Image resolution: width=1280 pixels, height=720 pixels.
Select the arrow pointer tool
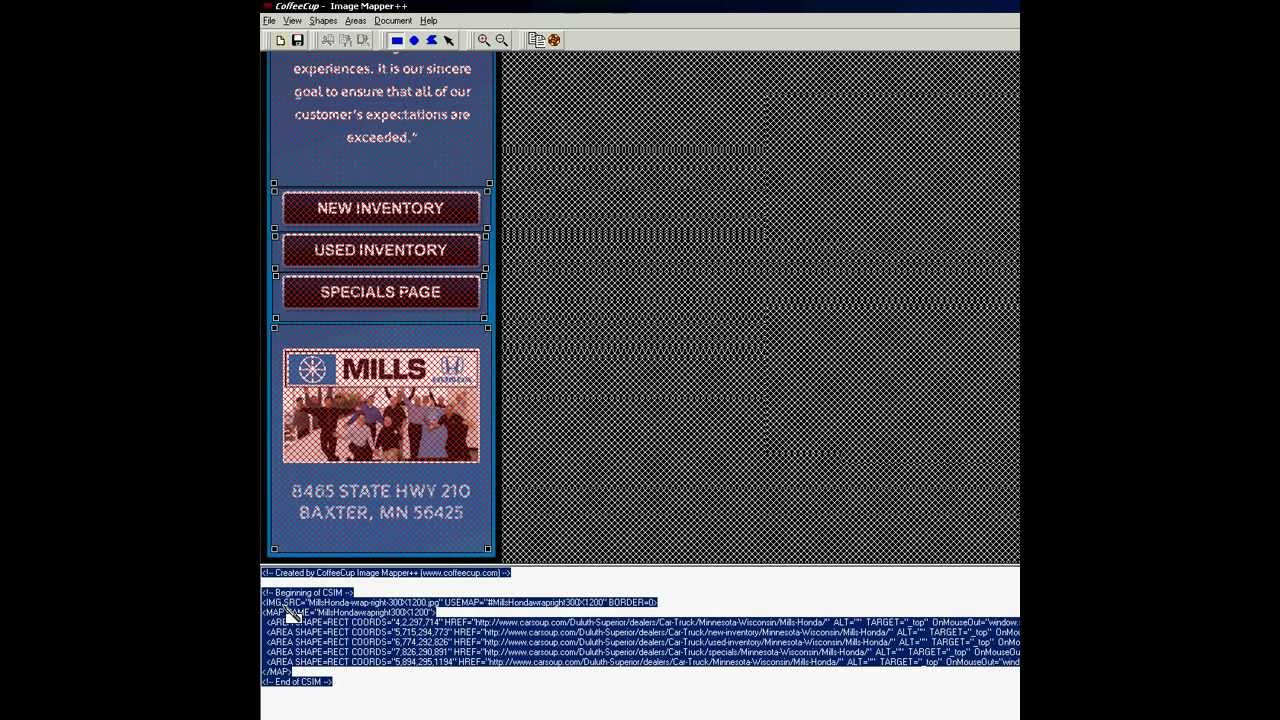[449, 40]
